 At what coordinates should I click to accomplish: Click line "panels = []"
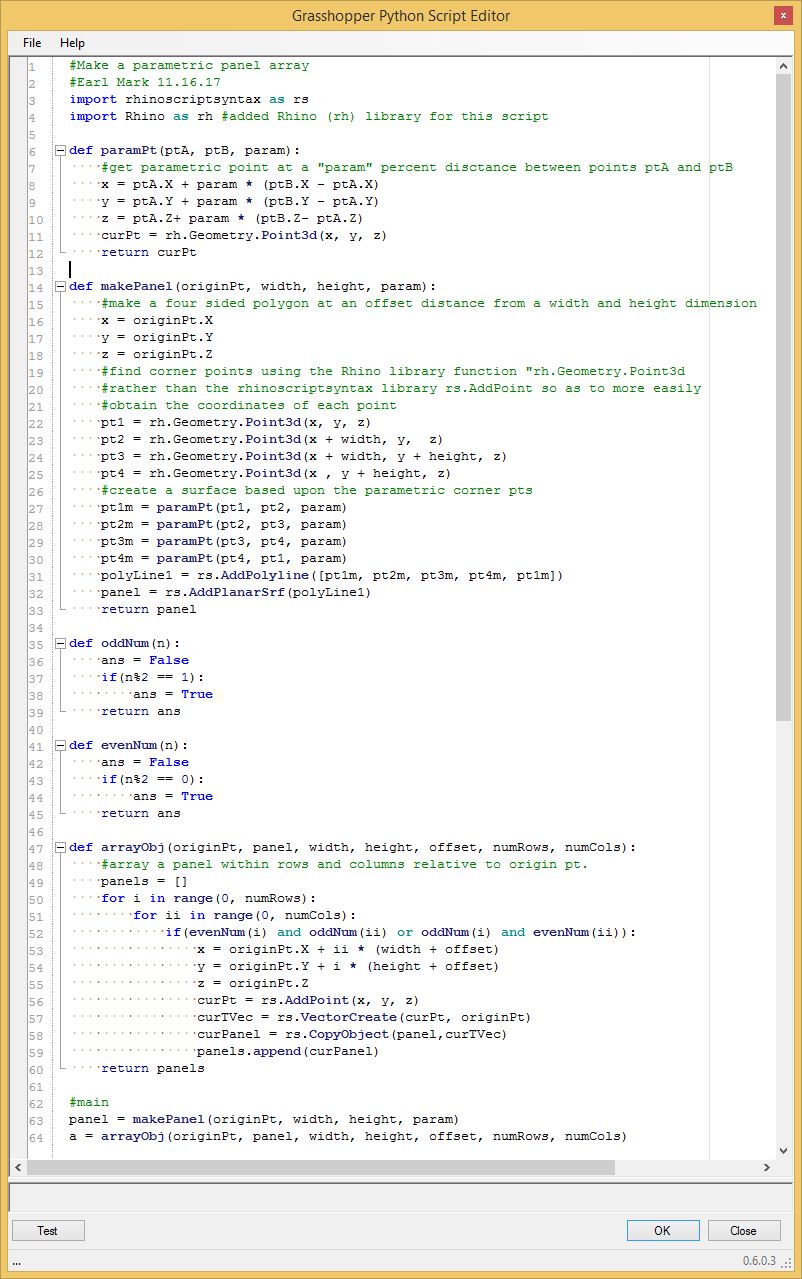pos(145,881)
